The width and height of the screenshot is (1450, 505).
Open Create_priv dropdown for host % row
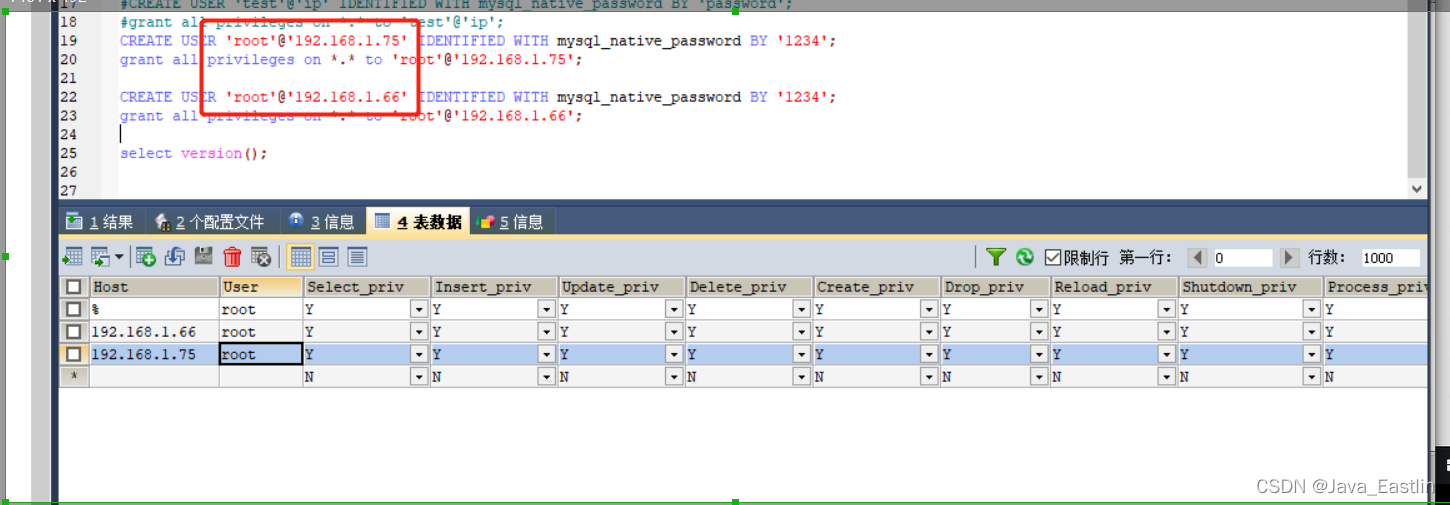coord(930,310)
